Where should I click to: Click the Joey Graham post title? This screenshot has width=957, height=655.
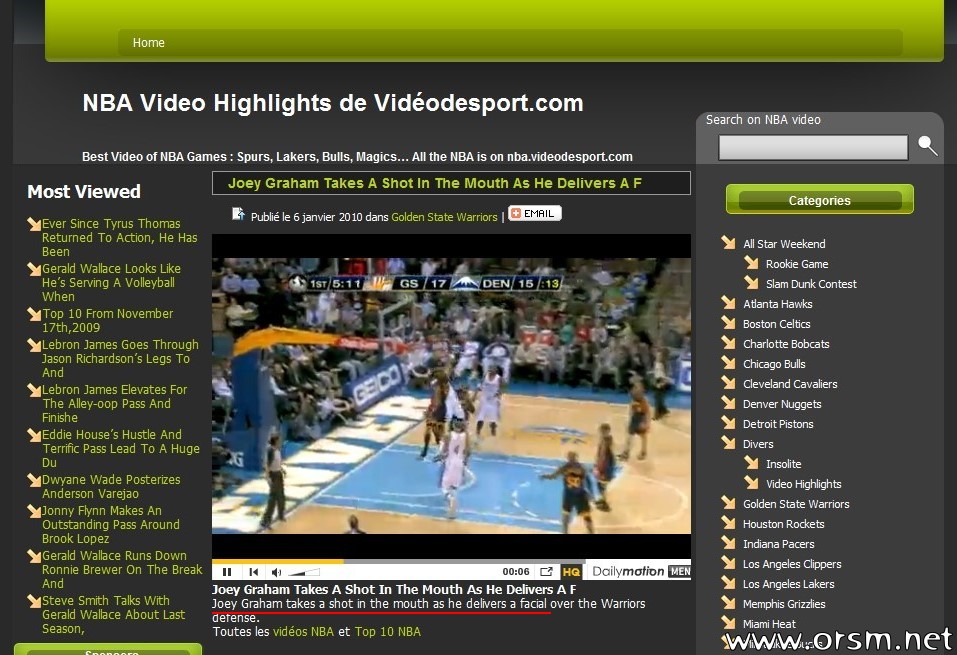pos(435,183)
